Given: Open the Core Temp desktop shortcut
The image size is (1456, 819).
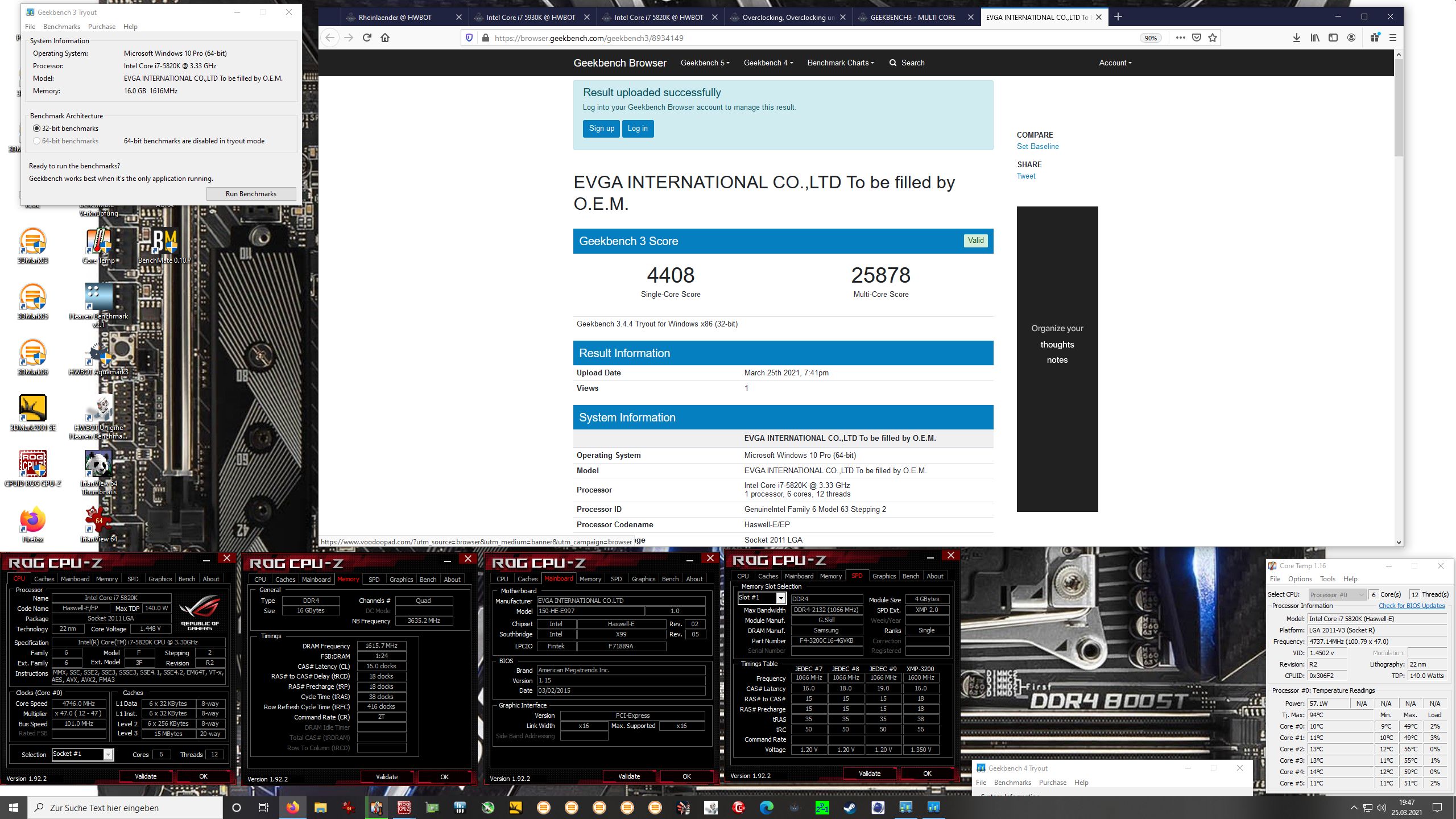Looking at the screenshot, I should tap(98, 246).
